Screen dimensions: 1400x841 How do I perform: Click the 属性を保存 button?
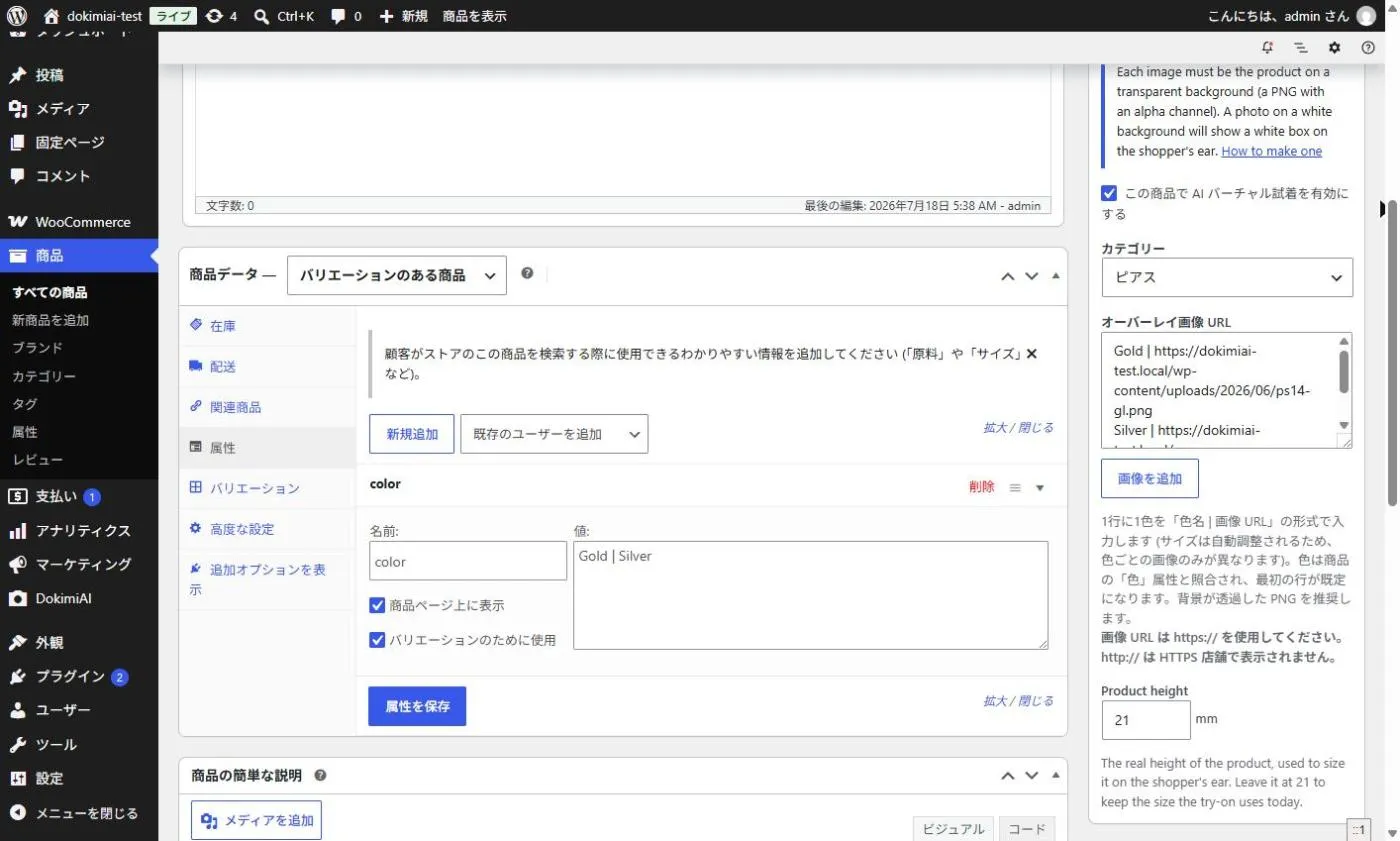point(417,706)
